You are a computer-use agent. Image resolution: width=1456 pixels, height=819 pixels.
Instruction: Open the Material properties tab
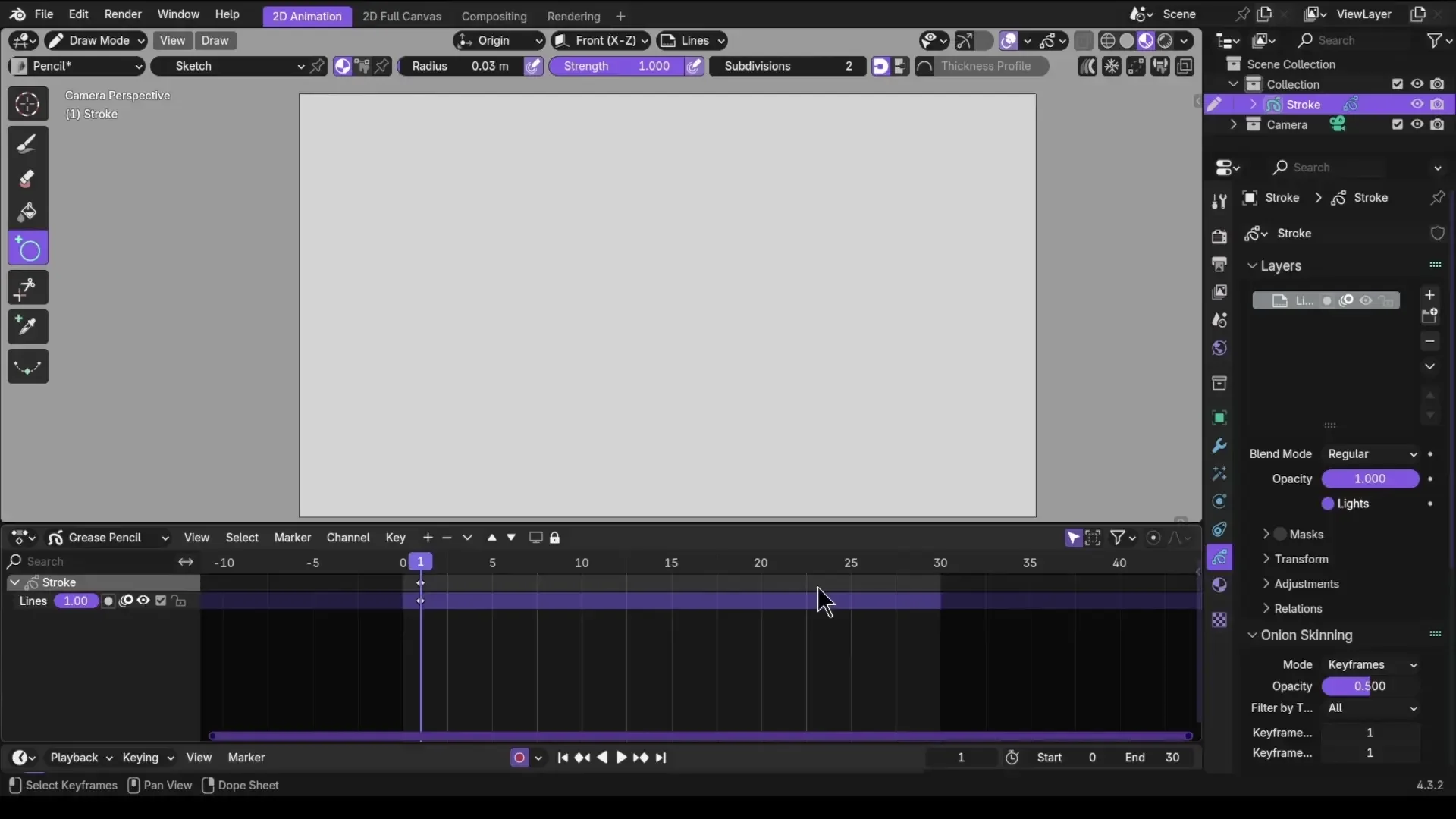(x=1219, y=585)
